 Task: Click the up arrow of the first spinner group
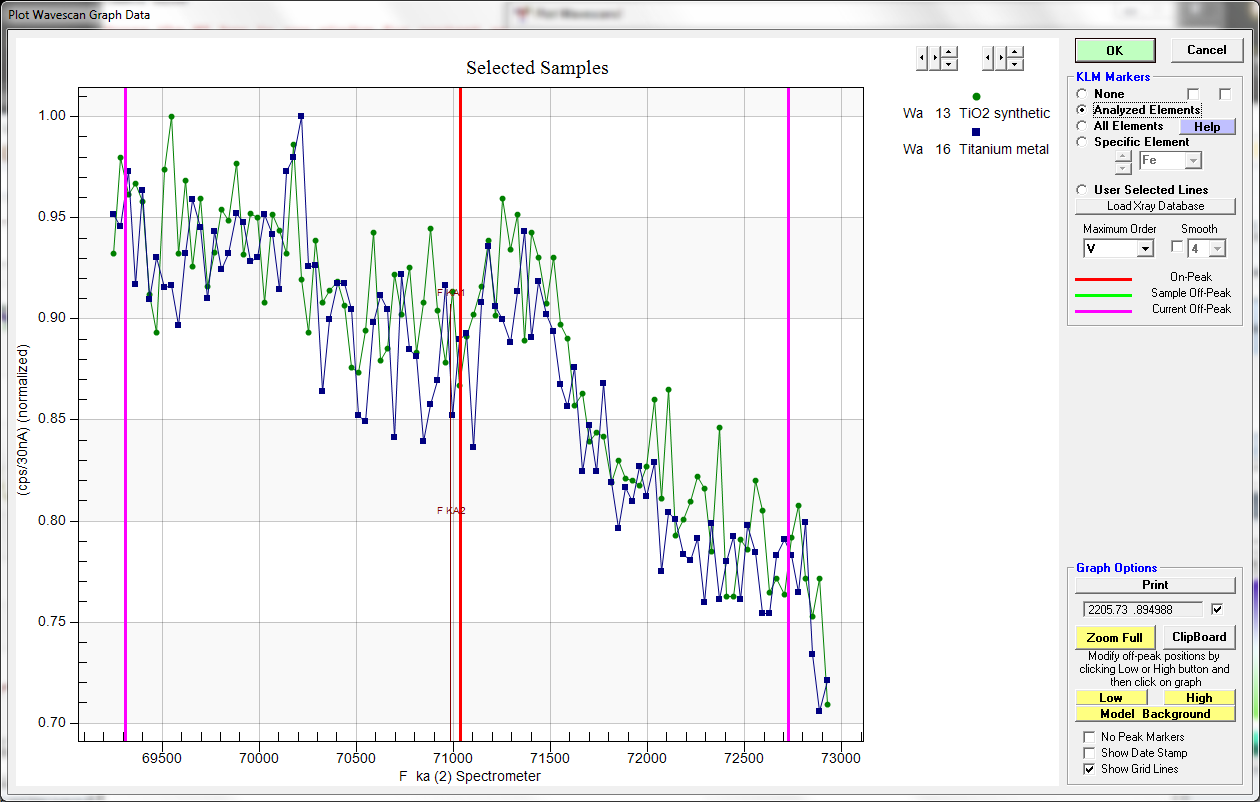pos(949,52)
